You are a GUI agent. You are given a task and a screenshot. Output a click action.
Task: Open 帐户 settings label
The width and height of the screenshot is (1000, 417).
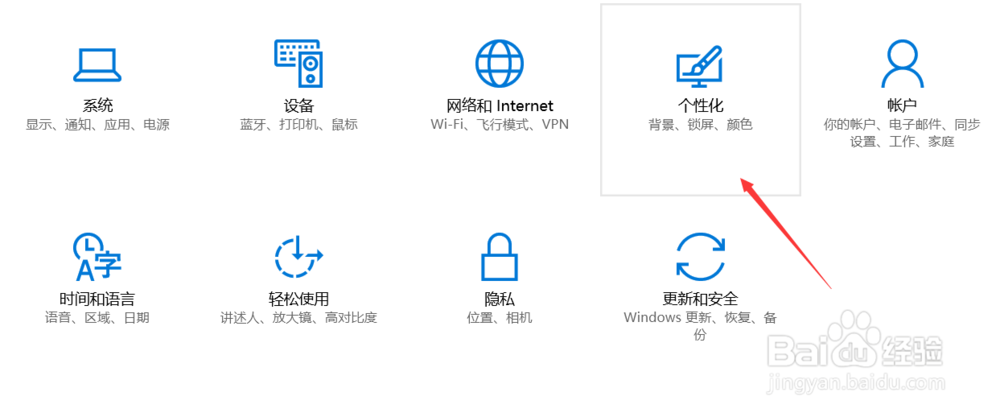902,105
